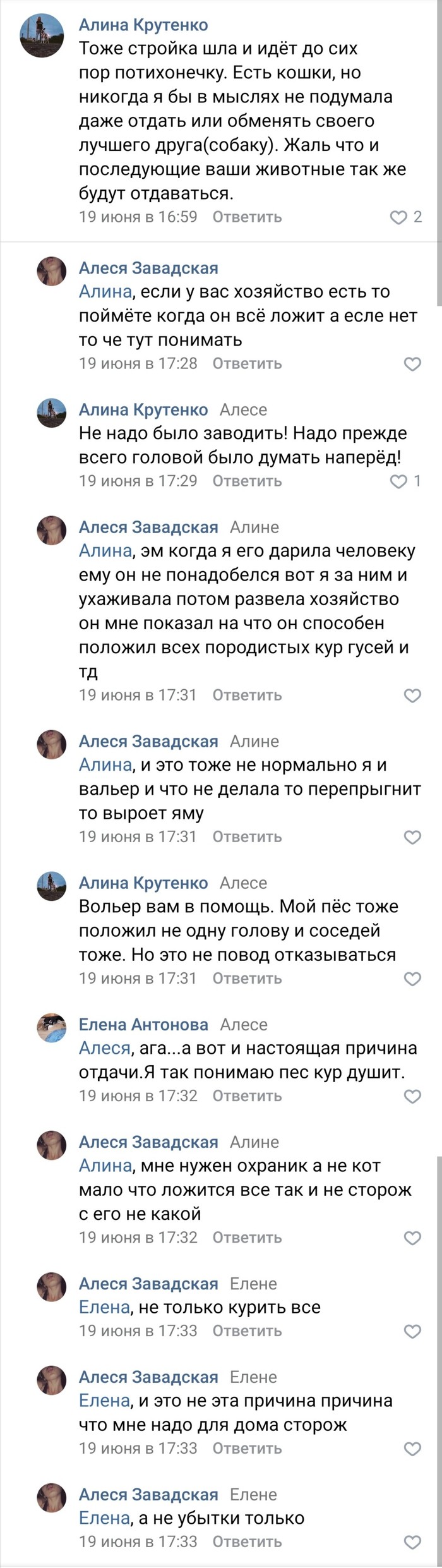The image size is (442, 1568).
Task: Like Алеся's 17:28 comment with heart
Action: click(412, 364)
